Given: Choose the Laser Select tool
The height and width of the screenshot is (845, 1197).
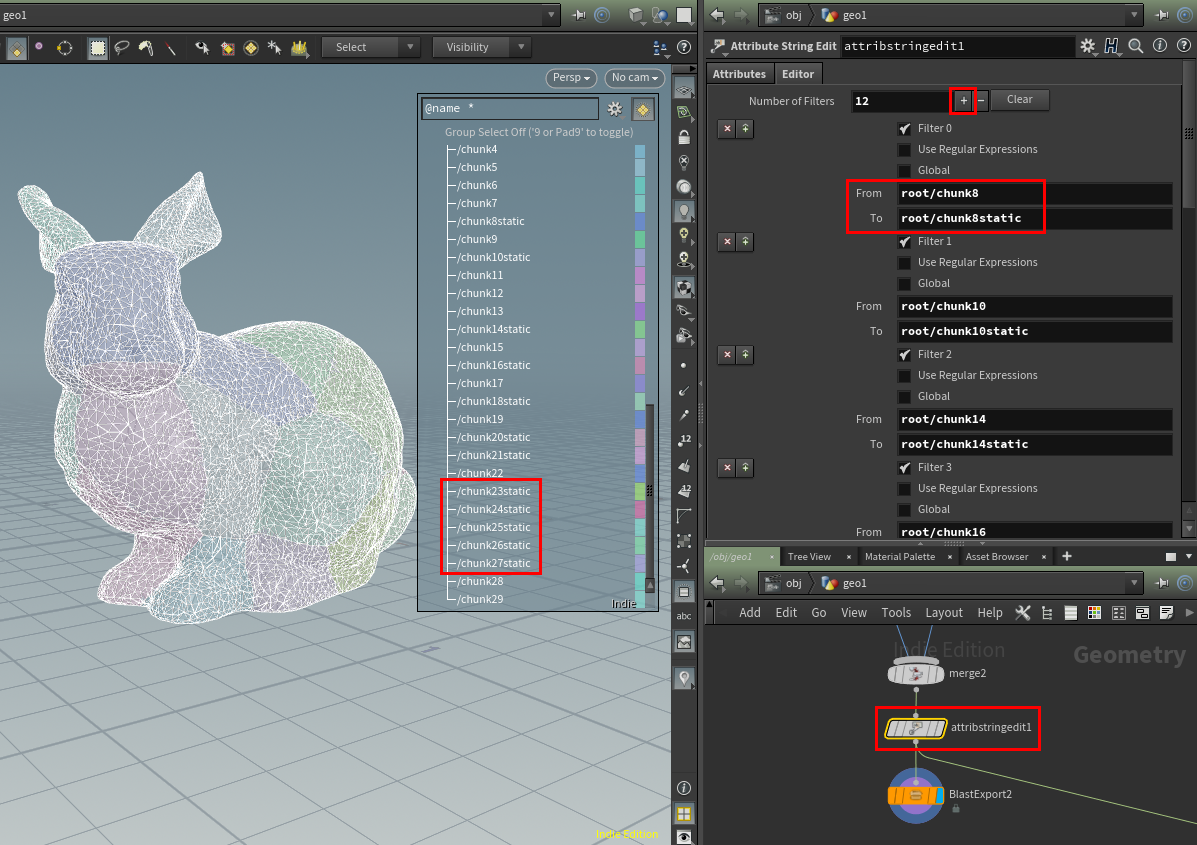Looking at the screenshot, I should (170, 47).
